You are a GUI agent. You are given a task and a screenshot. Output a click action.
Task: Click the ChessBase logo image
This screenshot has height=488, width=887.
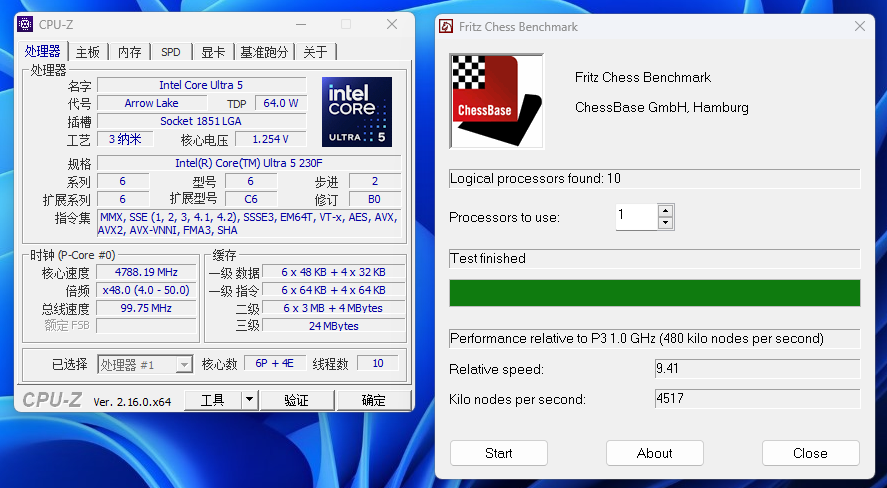496,101
